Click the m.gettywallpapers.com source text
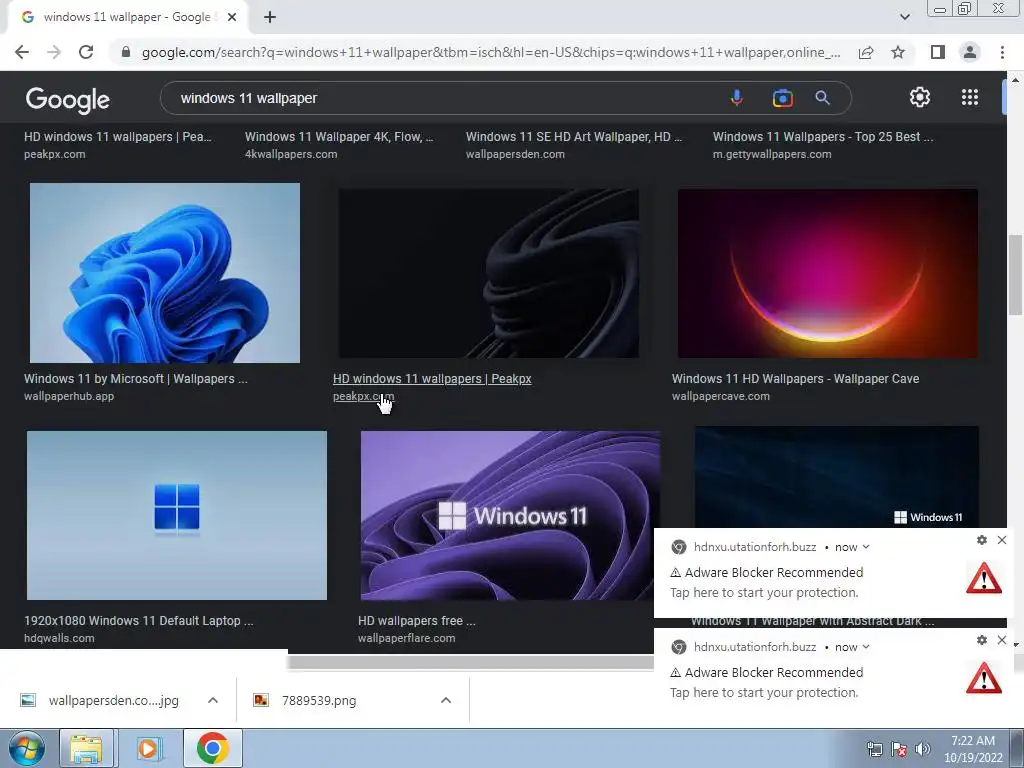 point(772,154)
